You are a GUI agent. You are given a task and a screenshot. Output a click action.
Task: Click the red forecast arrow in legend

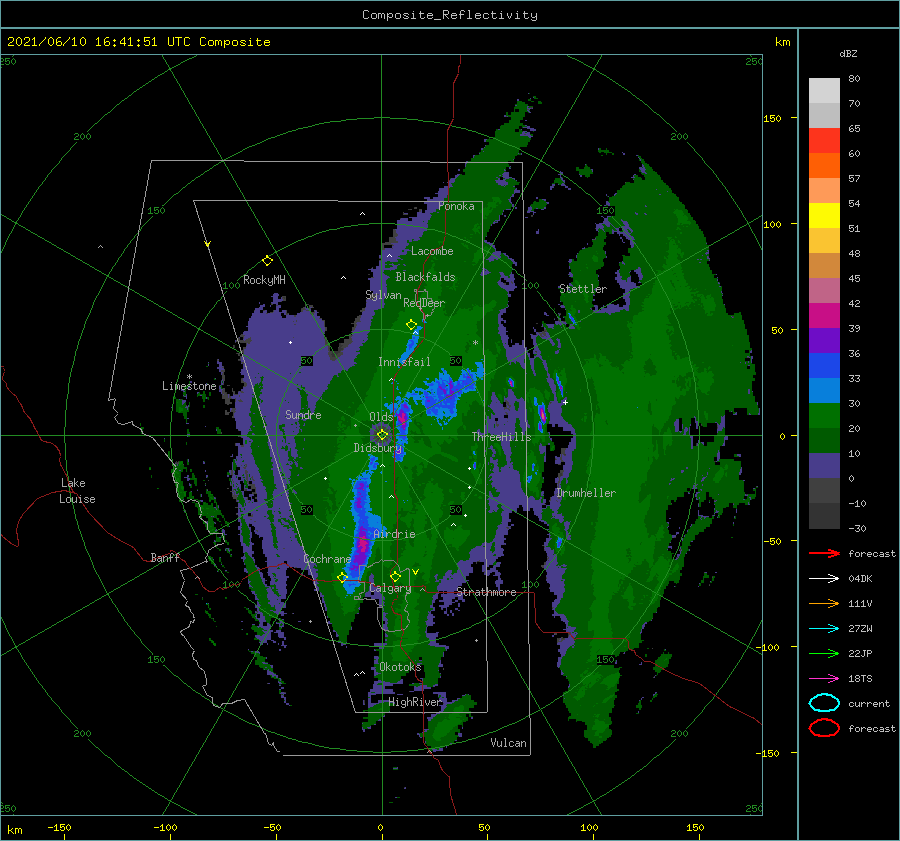coord(824,553)
